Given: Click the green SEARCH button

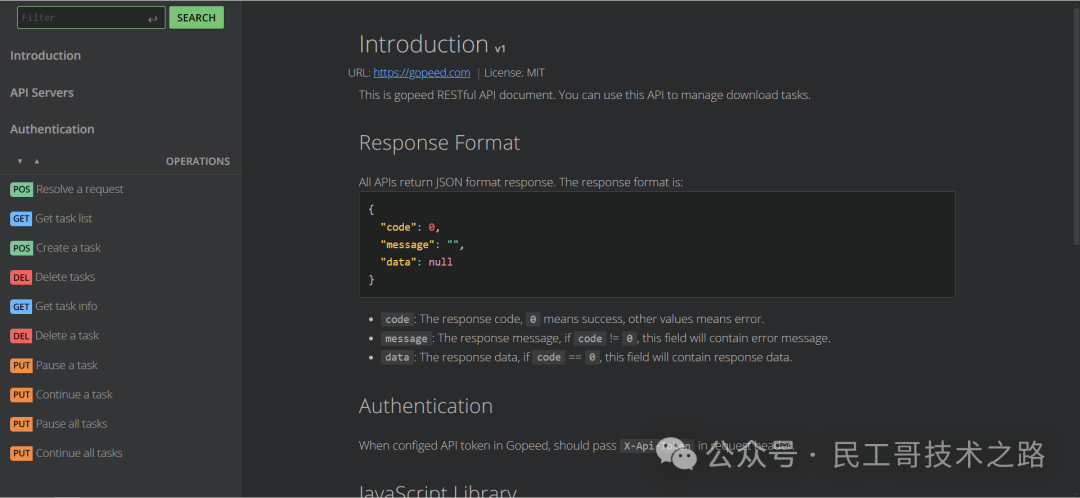Looking at the screenshot, I should pos(196,18).
